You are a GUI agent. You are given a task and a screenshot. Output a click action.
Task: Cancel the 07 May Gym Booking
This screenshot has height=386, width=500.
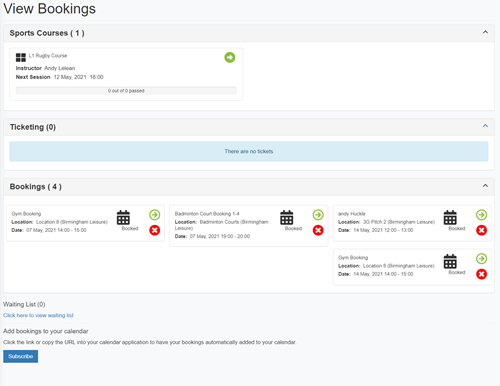tap(155, 230)
